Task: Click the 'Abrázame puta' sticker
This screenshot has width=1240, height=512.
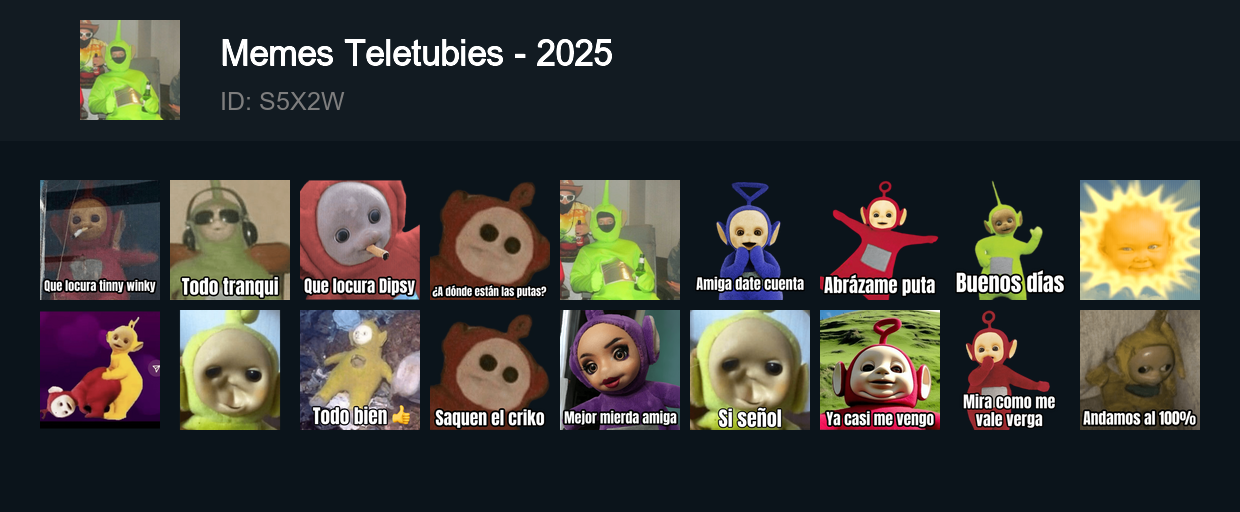Action: 880,240
